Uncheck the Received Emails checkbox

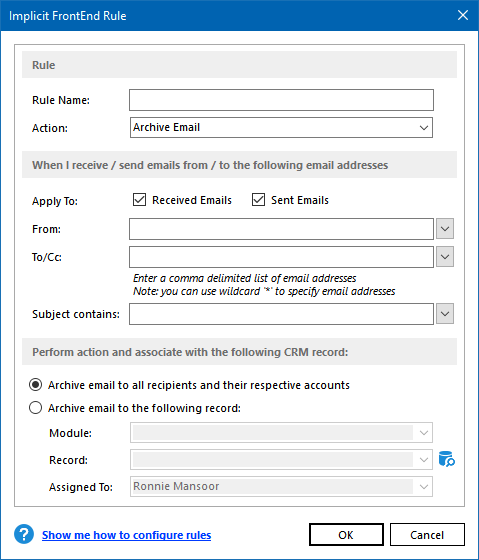point(139,200)
